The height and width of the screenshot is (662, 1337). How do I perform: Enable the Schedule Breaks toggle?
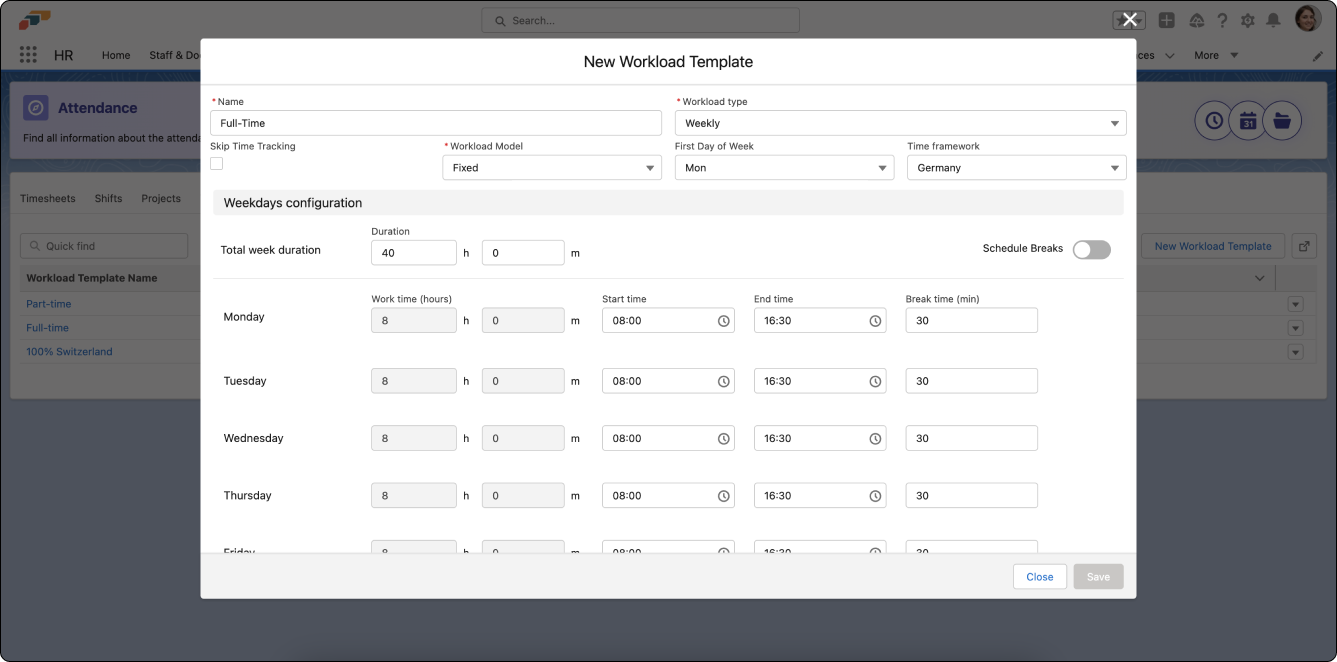[x=1091, y=250]
